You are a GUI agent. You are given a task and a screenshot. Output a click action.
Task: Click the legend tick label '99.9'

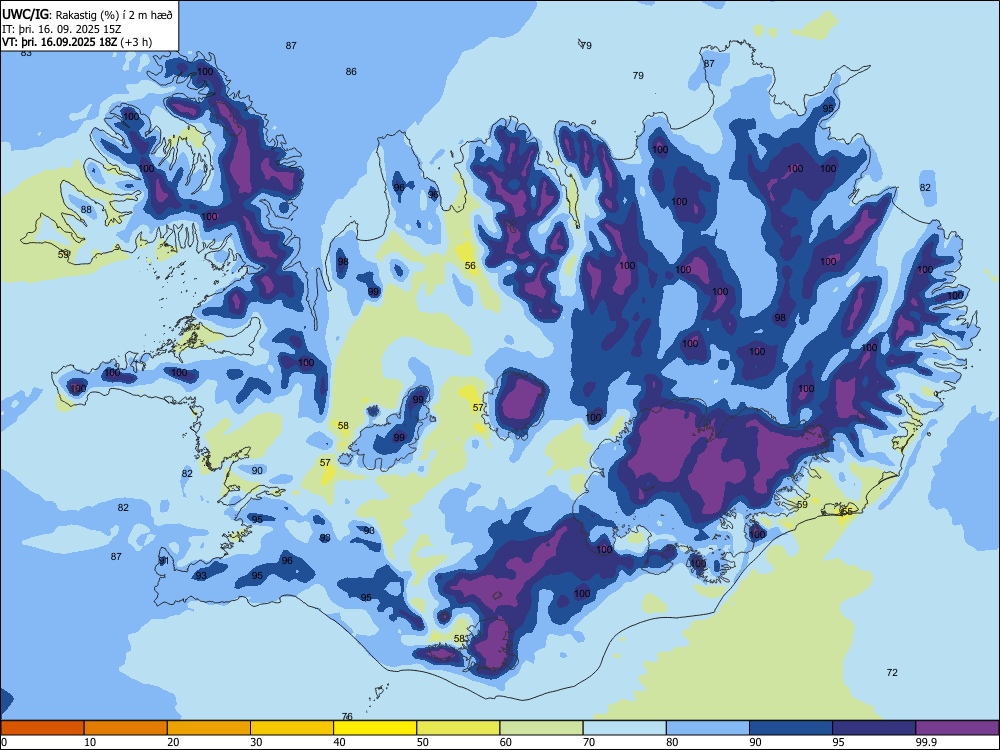(x=926, y=742)
